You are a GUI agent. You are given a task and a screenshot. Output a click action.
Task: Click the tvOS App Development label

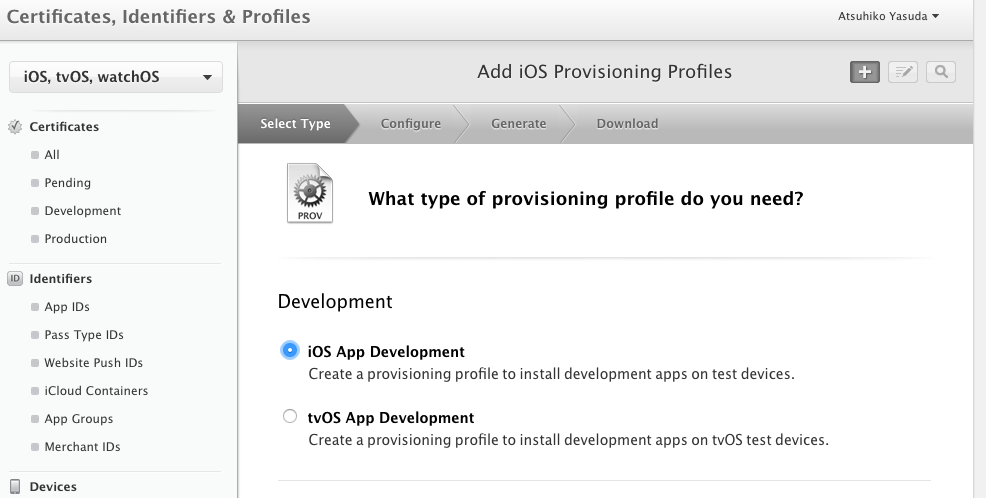(x=391, y=418)
